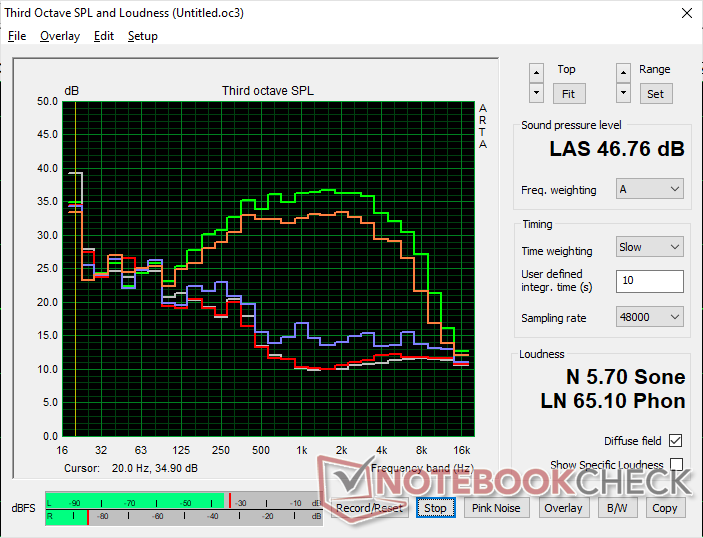Expand the Time weighting dropdown
703x538 pixels.
(650, 247)
